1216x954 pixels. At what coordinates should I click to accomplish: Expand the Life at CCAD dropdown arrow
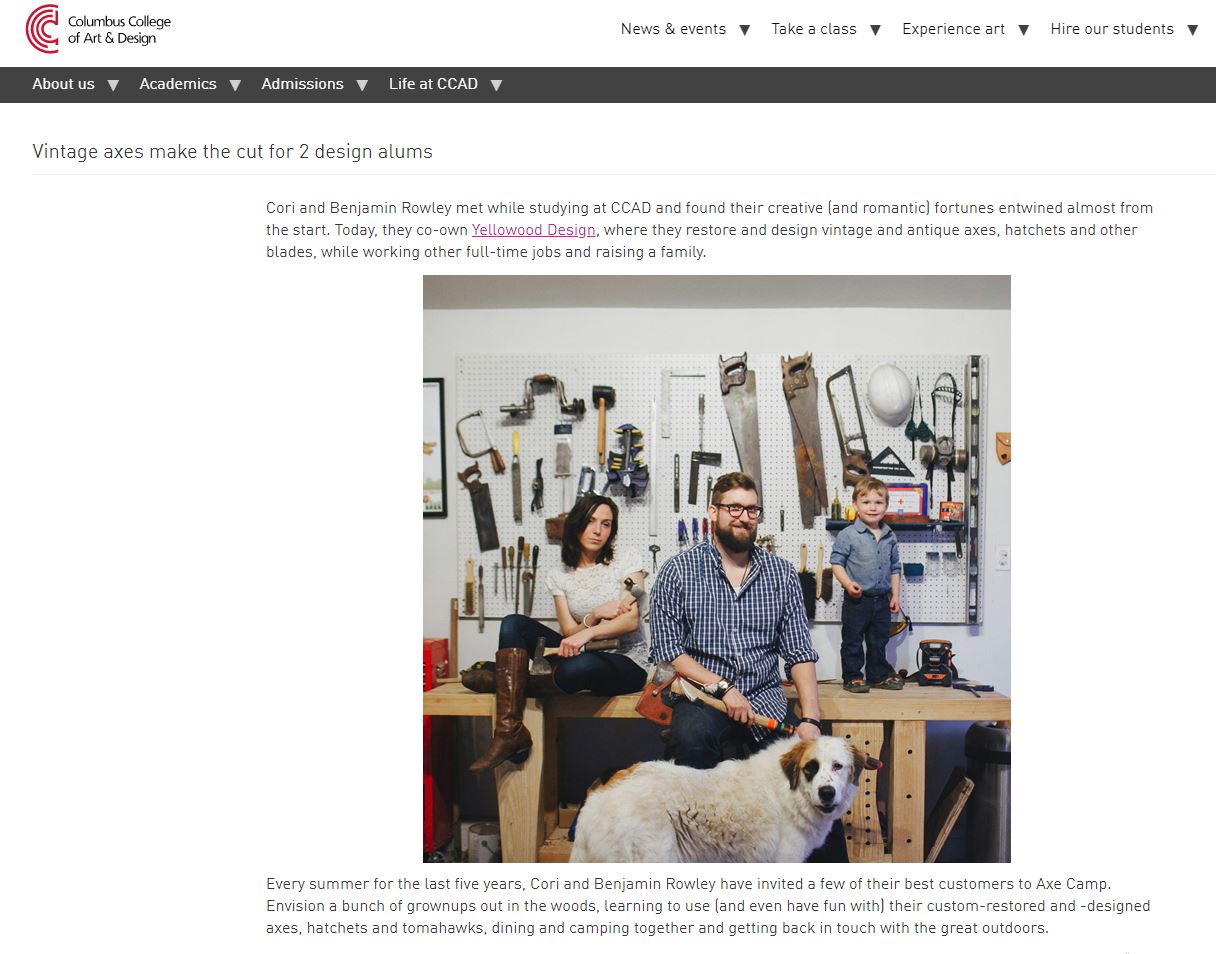click(x=496, y=85)
